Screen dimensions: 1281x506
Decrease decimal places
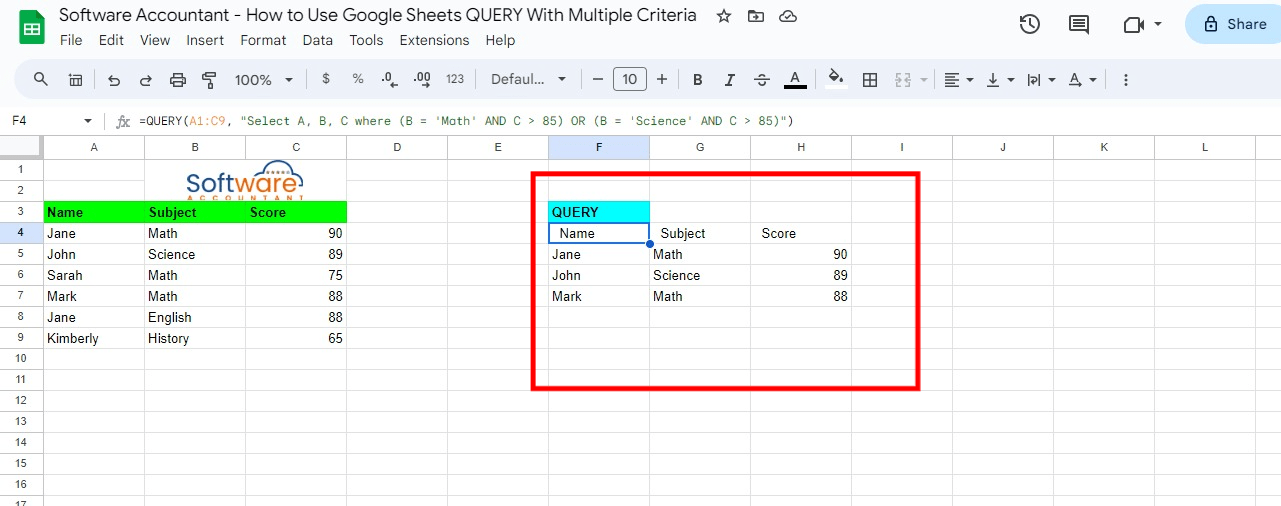pyautogui.click(x=390, y=79)
